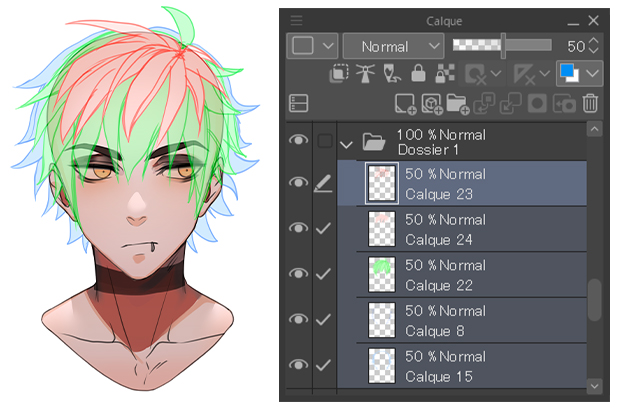The height and width of the screenshot is (410, 621).
Task: Toggle the two-pane layer view icon
Action: point(298,103)
